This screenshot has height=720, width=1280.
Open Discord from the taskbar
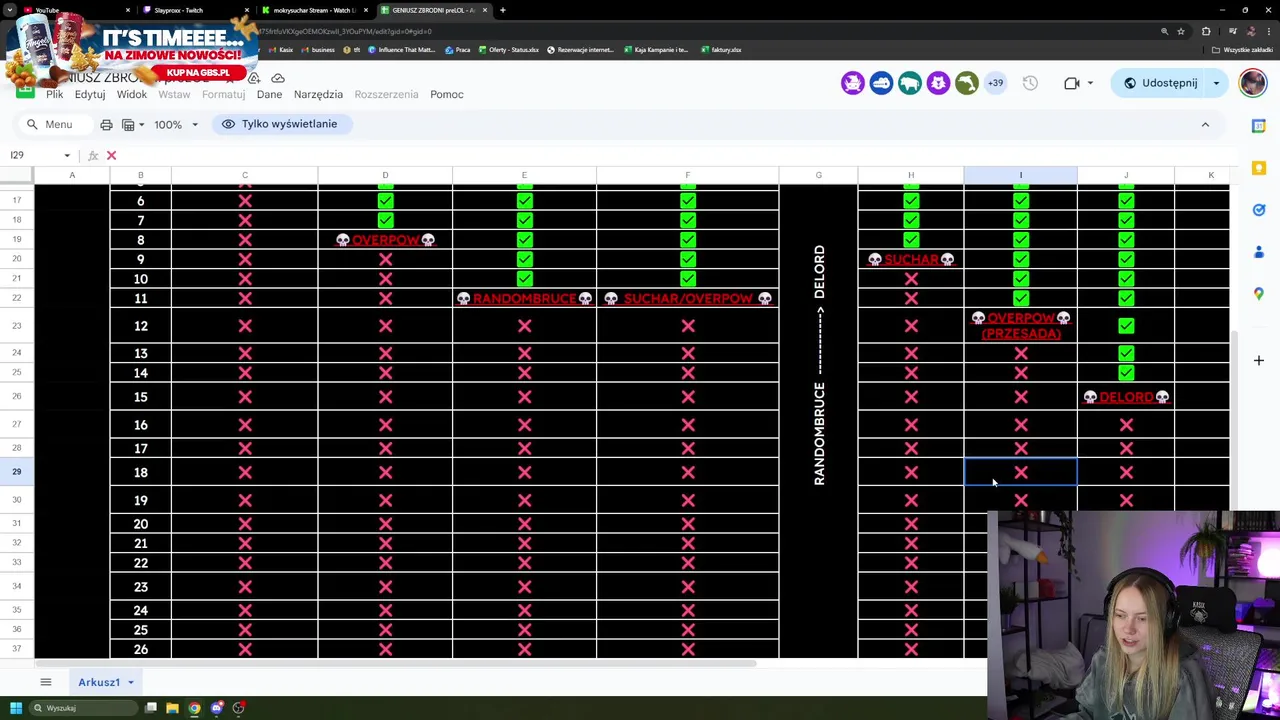coord(216,708)
